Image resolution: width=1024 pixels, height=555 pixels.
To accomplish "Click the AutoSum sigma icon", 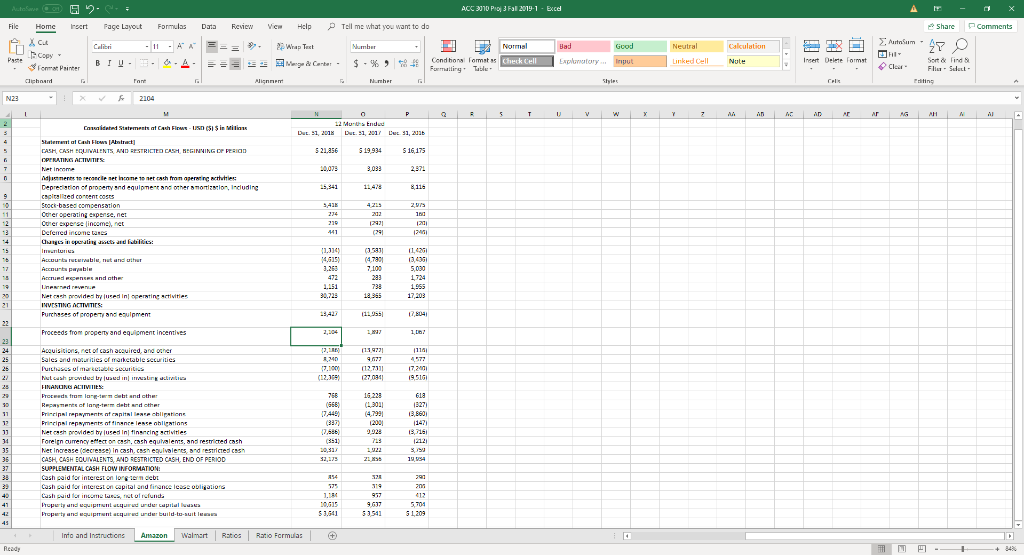I will coord(883,42).
